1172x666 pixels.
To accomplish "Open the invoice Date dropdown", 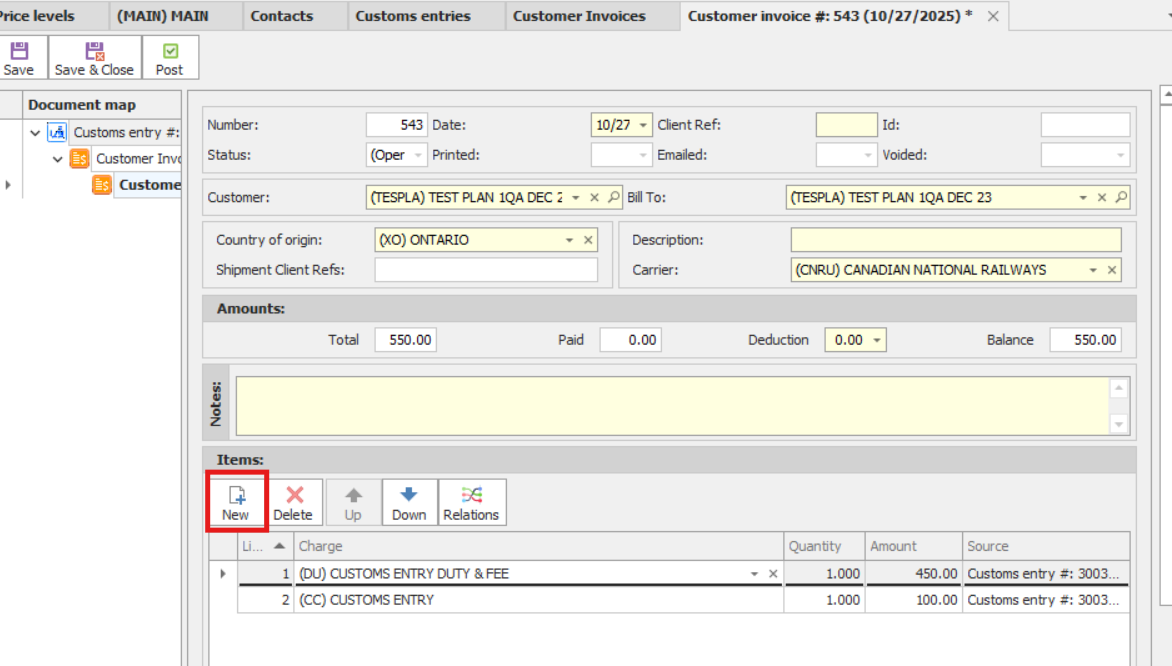I will coord(642,124).
